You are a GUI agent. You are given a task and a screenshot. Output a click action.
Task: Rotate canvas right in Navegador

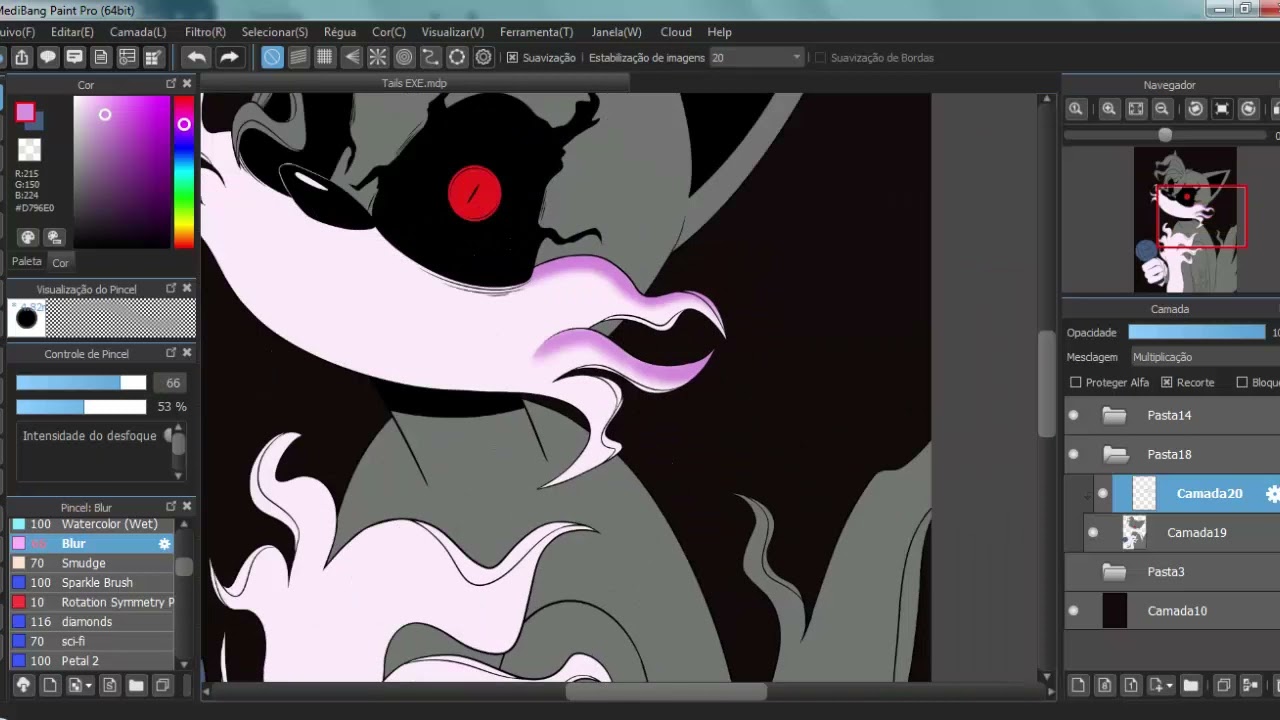point(1248,109)
